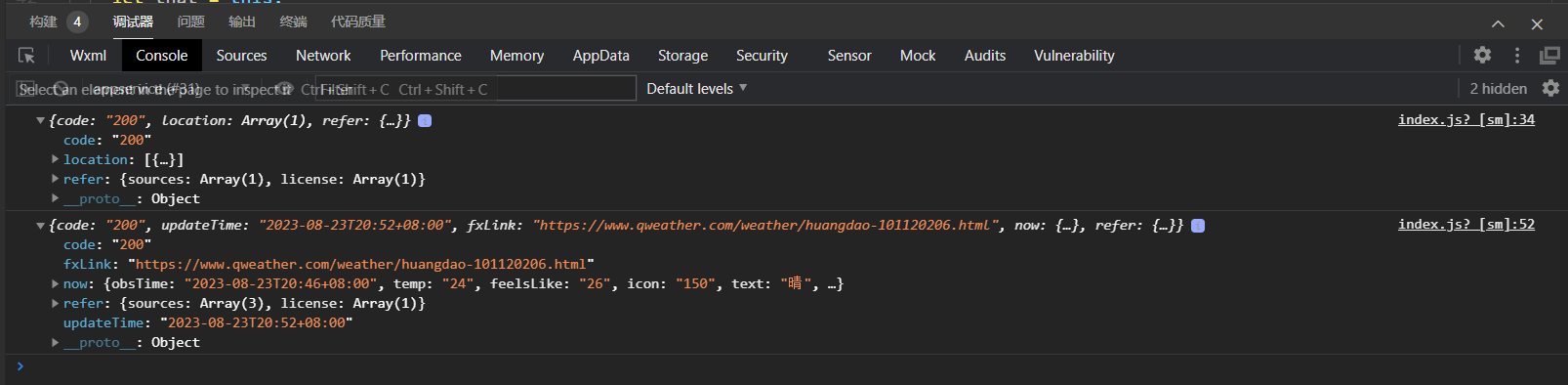The image size is (1568, 385).
Task: Undock the devtools panel window icon
Action: pyautogui.click(x=1549, y=56)
